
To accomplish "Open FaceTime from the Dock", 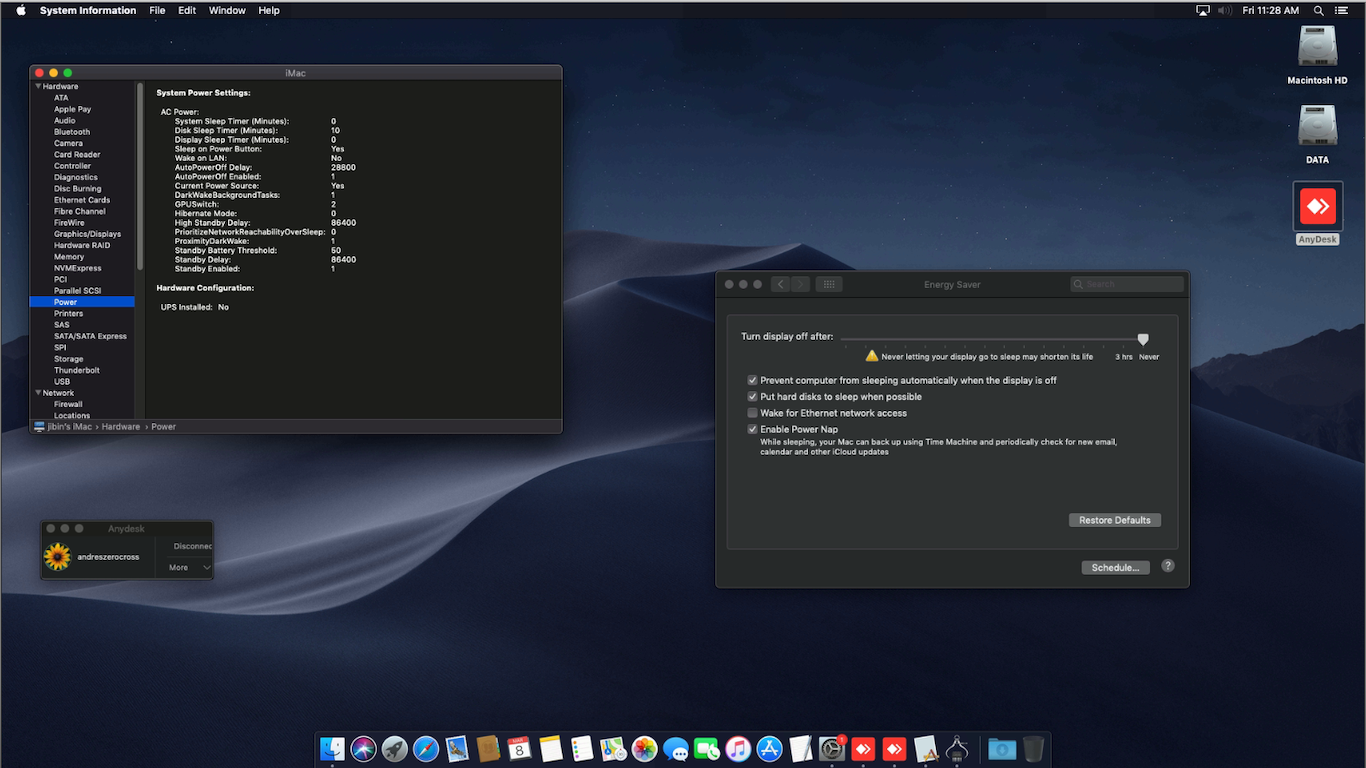I will [x=707, y=748].
